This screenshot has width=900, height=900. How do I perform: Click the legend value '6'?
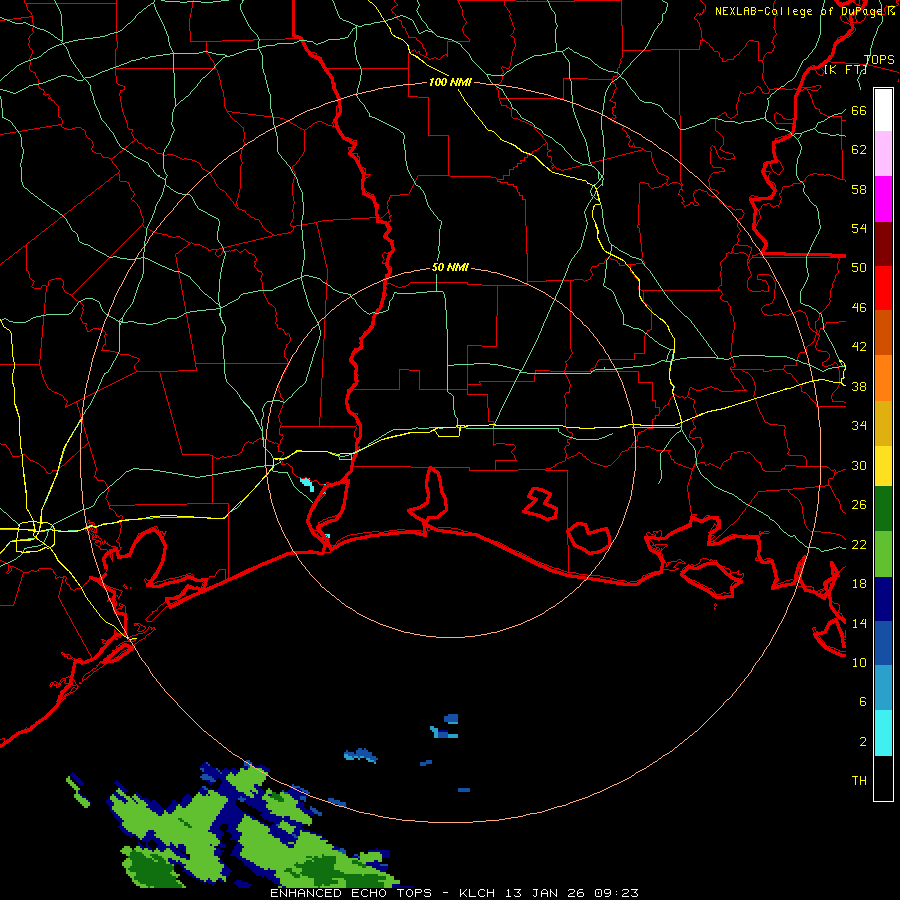[x=863, y=701]
